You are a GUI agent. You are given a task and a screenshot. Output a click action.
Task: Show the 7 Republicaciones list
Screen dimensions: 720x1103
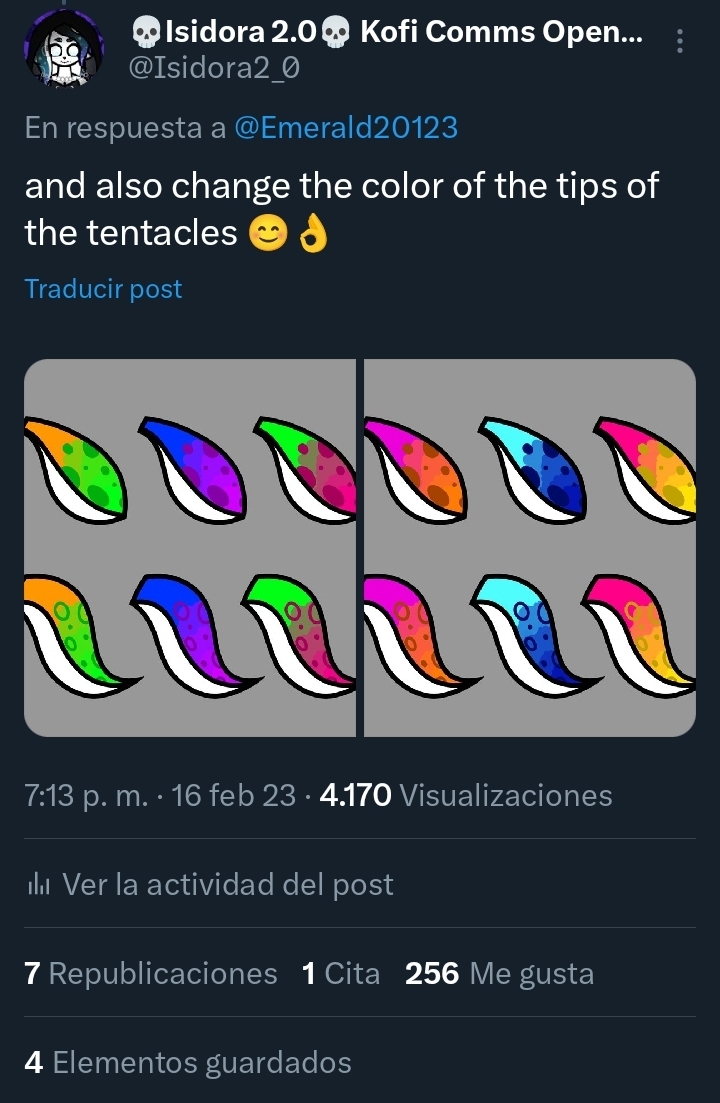pyautogui.click(x=150, y=973)
